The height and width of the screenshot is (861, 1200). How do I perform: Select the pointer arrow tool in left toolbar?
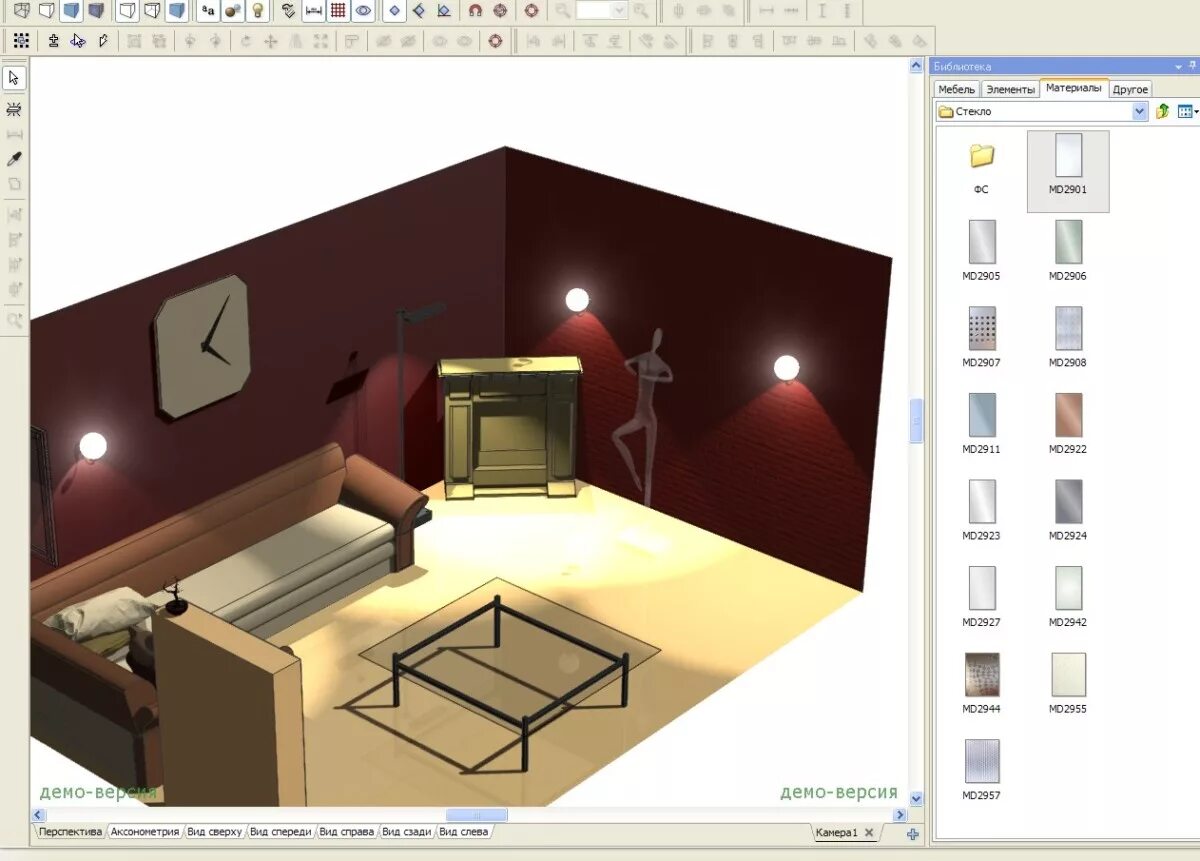click(x=14, y=78)
